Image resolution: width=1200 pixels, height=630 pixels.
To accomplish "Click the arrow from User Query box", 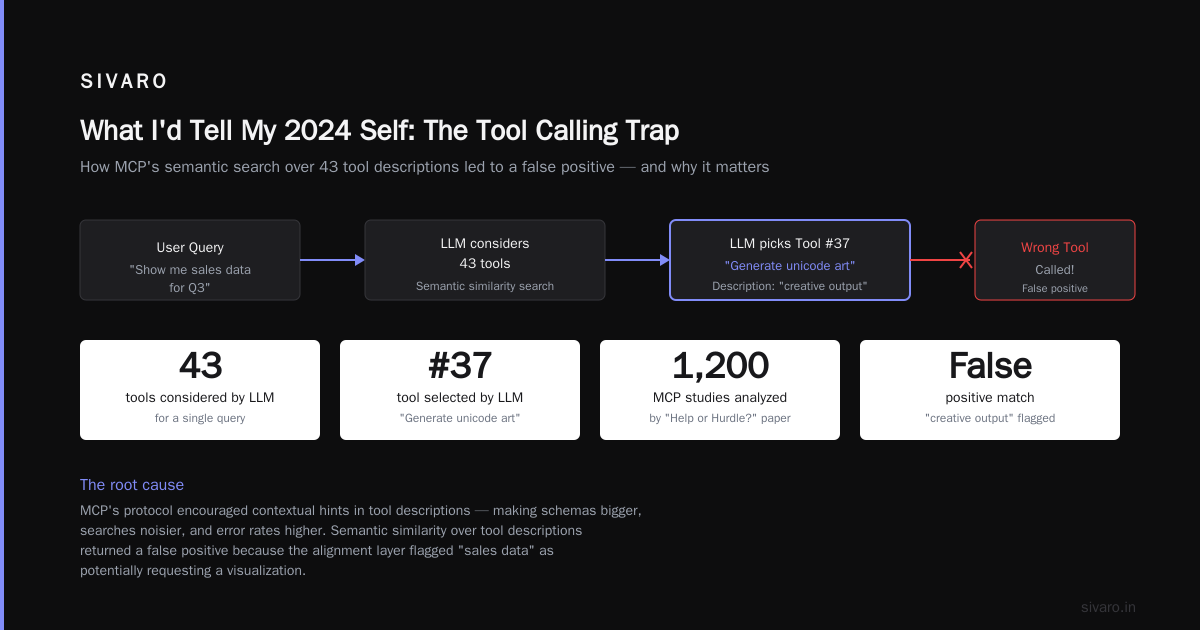I will [332, 260].
